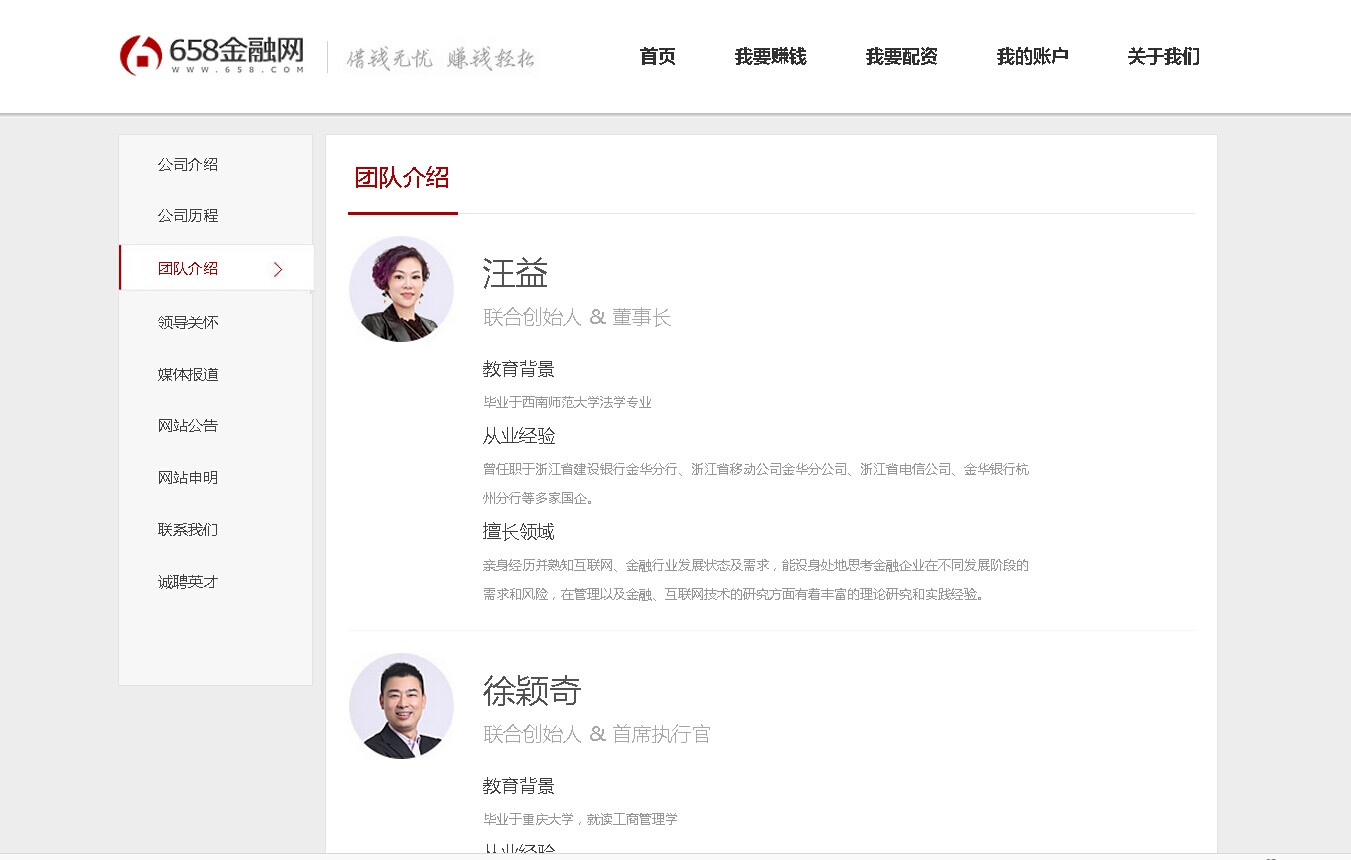The width and height of the screenshot is (1351, 860).
Task: Select 网站公告 in the sidebar
Action: (x=187, y=425)
